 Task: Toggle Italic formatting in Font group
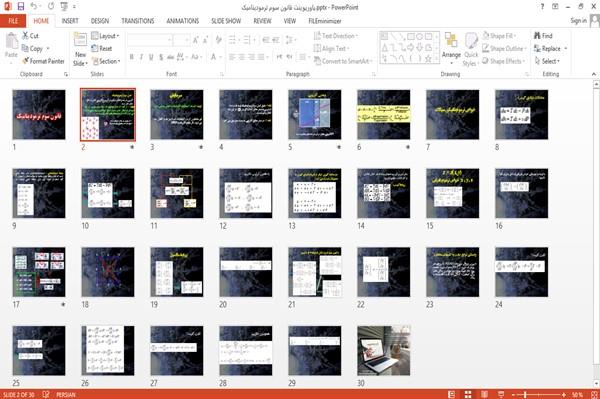click(141, 57)
